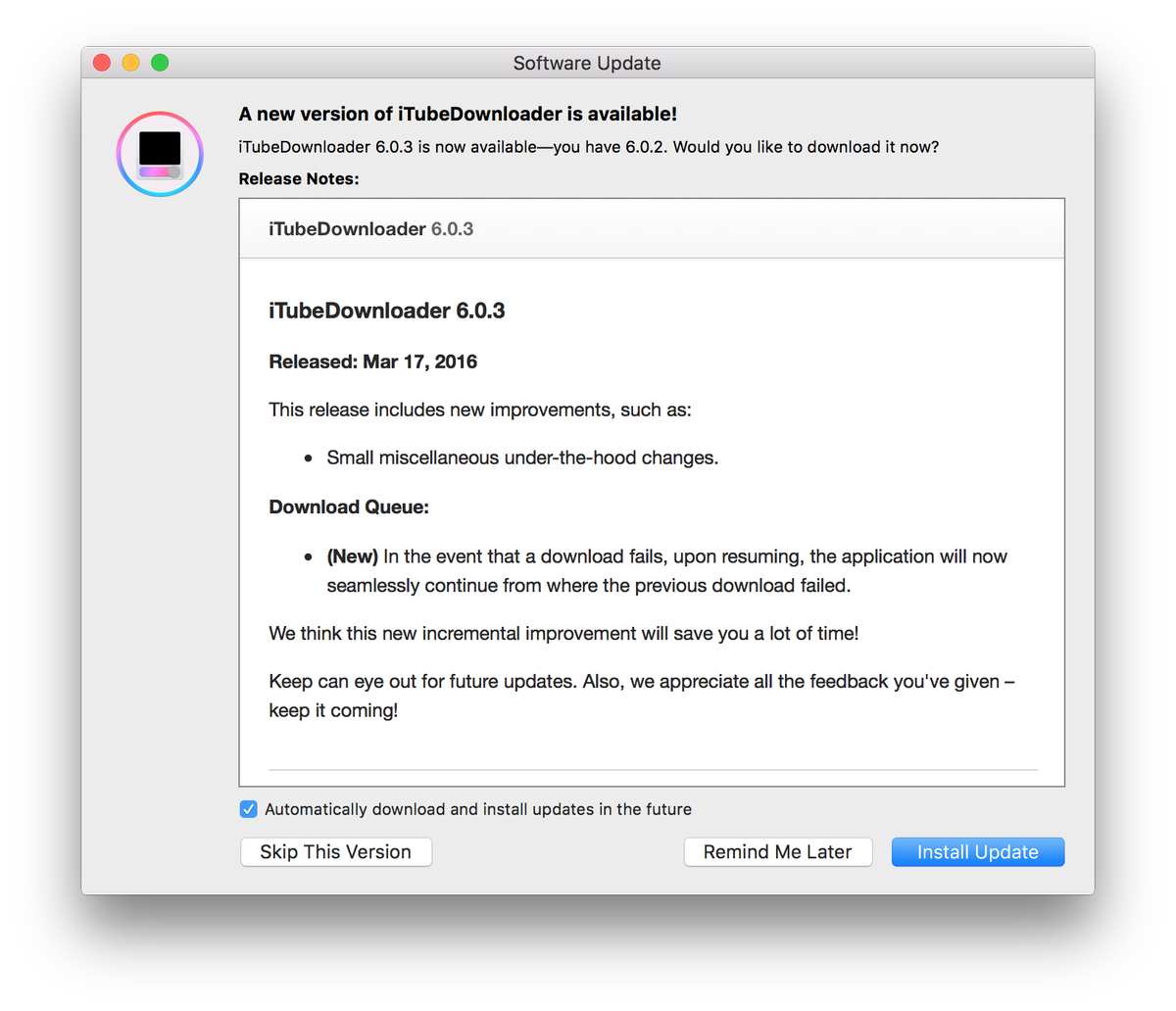This screenshot has width=1176, height=1011.
Task: Click the line We think this new incremental improvement
Action: pyautogui.click(x=563, y=634)
